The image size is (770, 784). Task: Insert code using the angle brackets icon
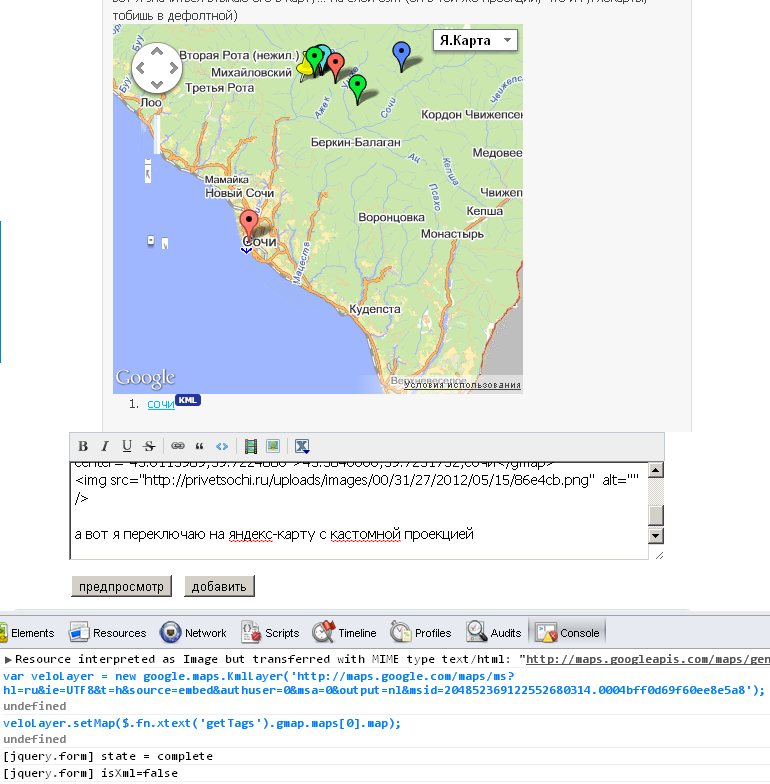(222, 446)
